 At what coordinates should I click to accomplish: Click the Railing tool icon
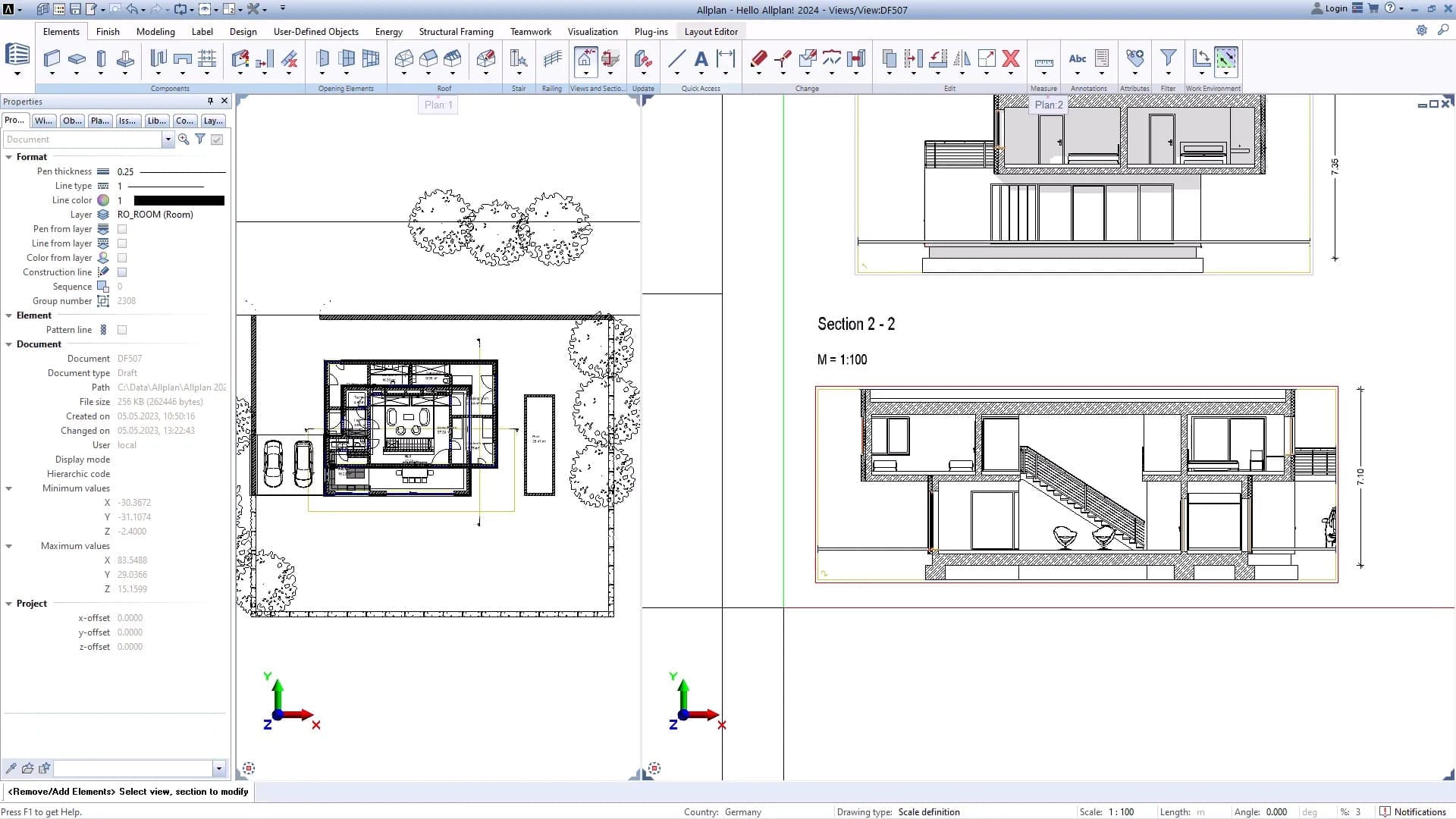point(552,58)
